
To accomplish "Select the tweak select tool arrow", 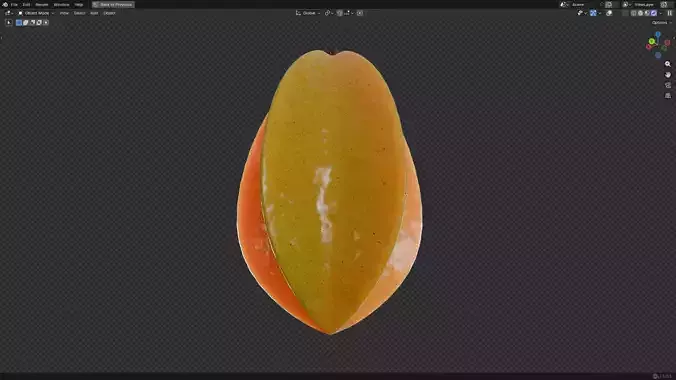I will [9, 22].
